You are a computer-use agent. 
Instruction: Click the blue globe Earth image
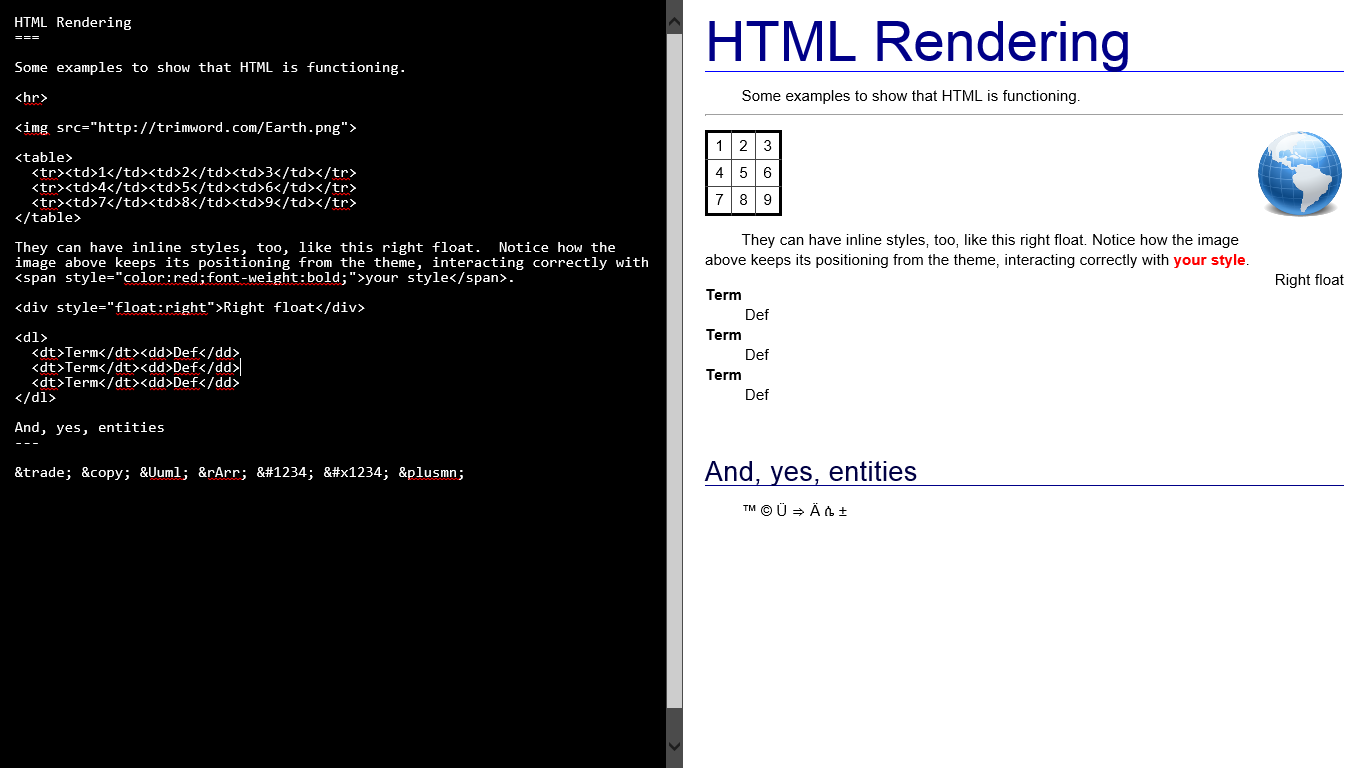click(1299, 174)
